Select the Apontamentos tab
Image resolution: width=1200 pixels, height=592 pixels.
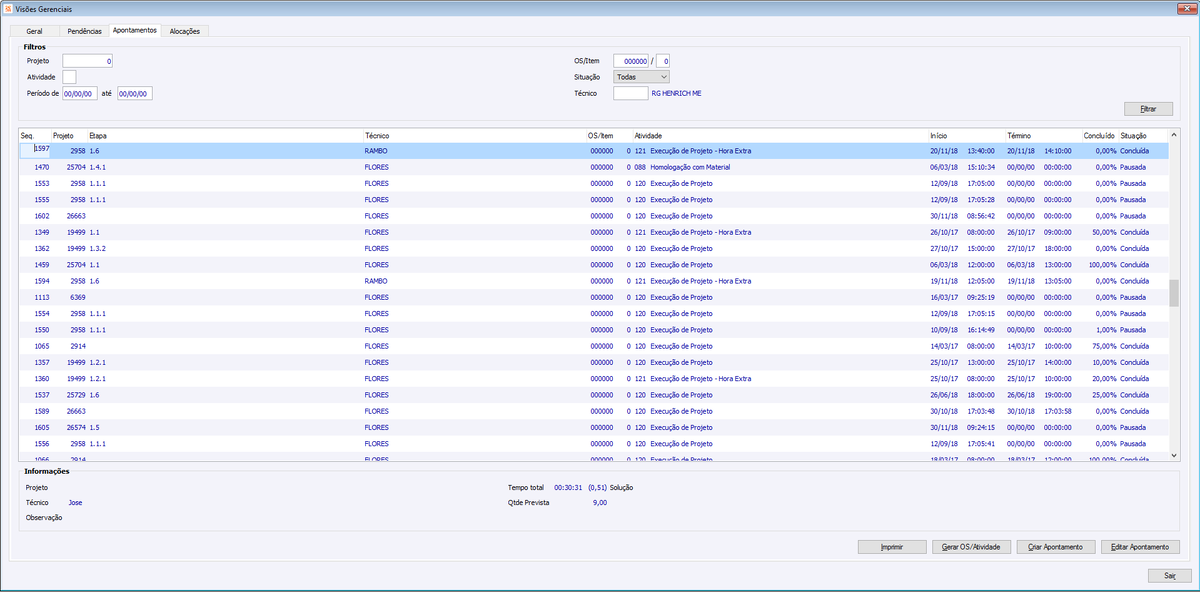click(x=134, y=30)
